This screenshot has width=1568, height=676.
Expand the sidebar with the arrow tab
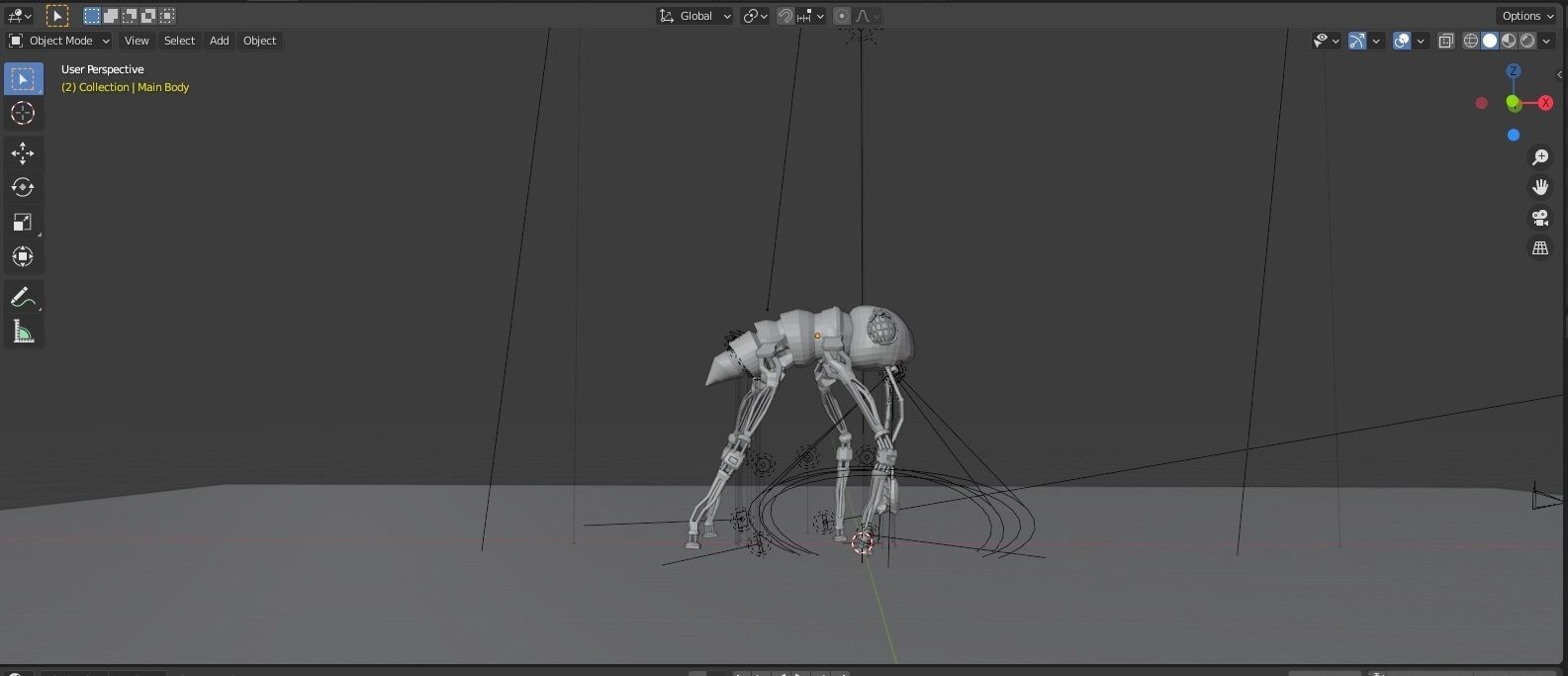pyautogui.click(x=1561, y=75)
